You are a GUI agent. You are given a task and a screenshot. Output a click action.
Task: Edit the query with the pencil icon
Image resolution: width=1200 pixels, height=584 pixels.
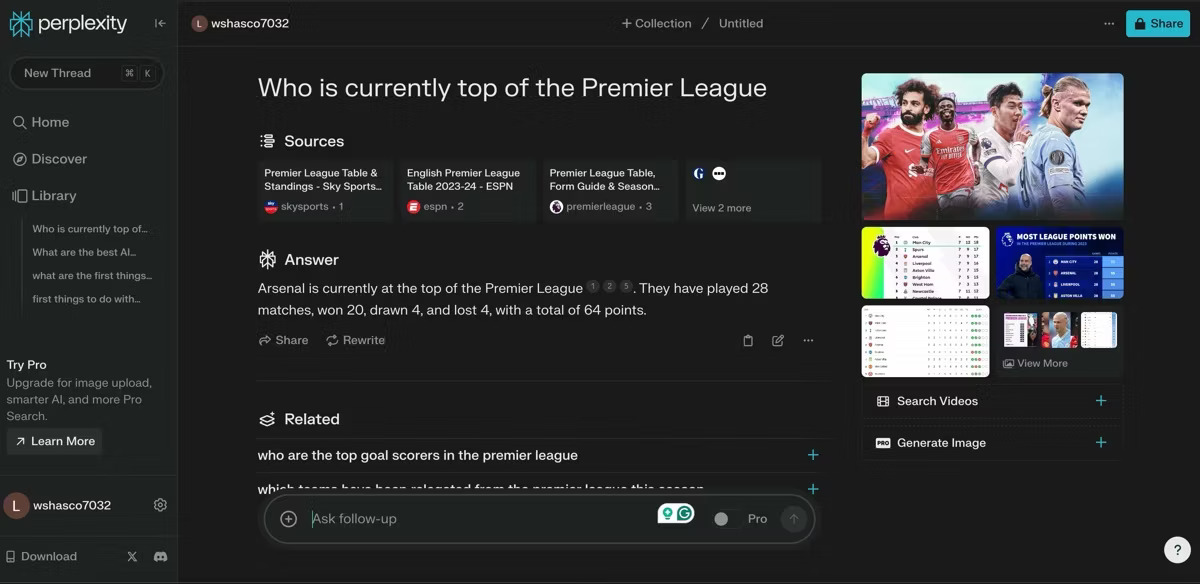click(778, 340)
